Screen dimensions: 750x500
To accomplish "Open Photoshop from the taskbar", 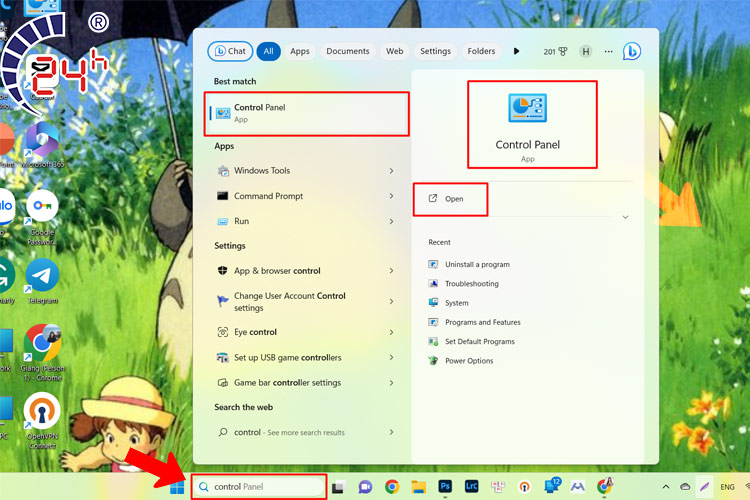I will (445, 487).
